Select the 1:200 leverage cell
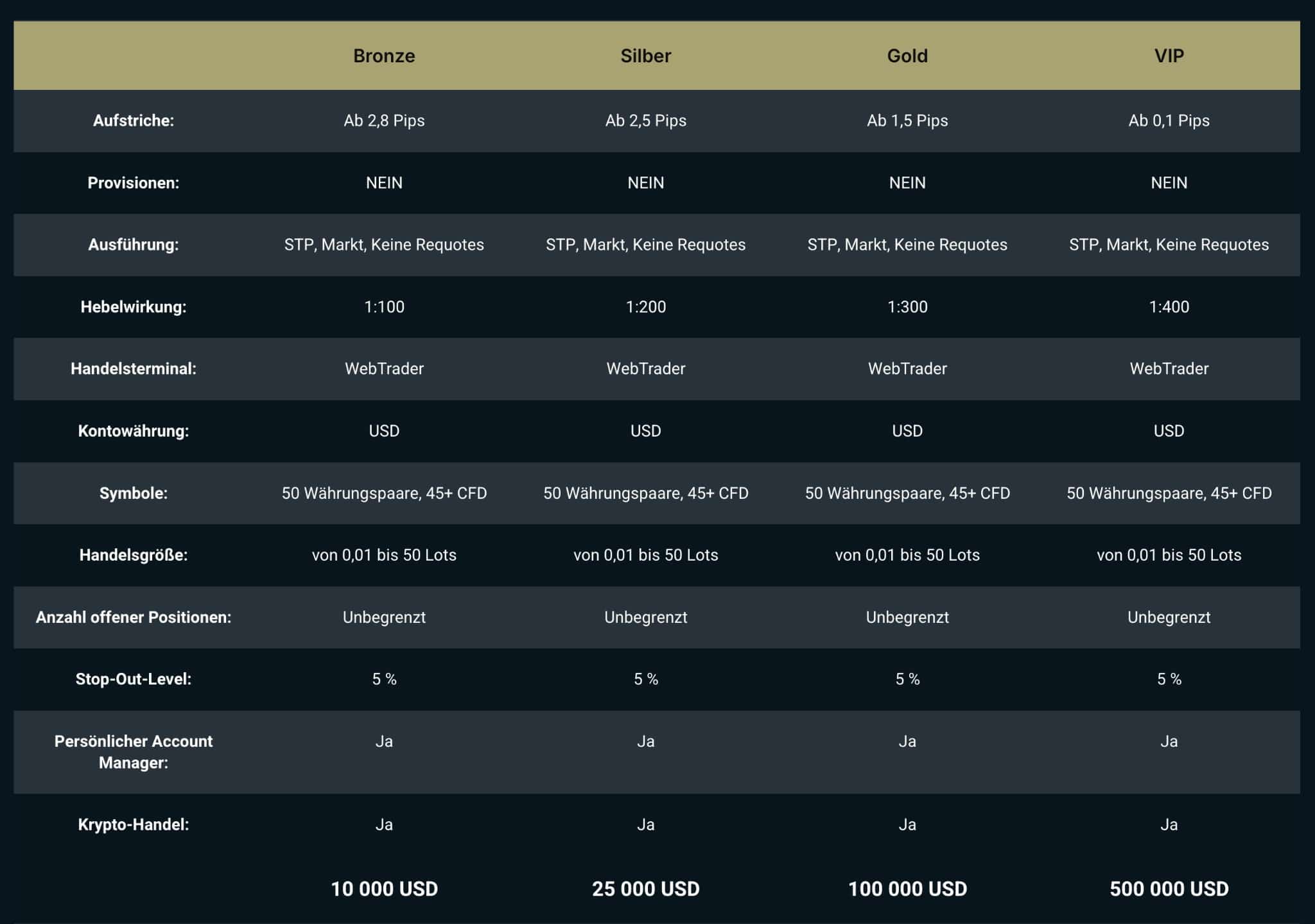 [645, 307]
